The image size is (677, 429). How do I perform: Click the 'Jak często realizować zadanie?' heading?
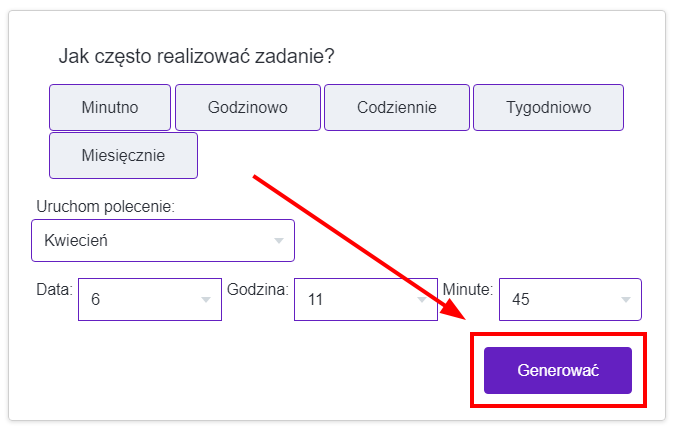[x=196, y=56]
